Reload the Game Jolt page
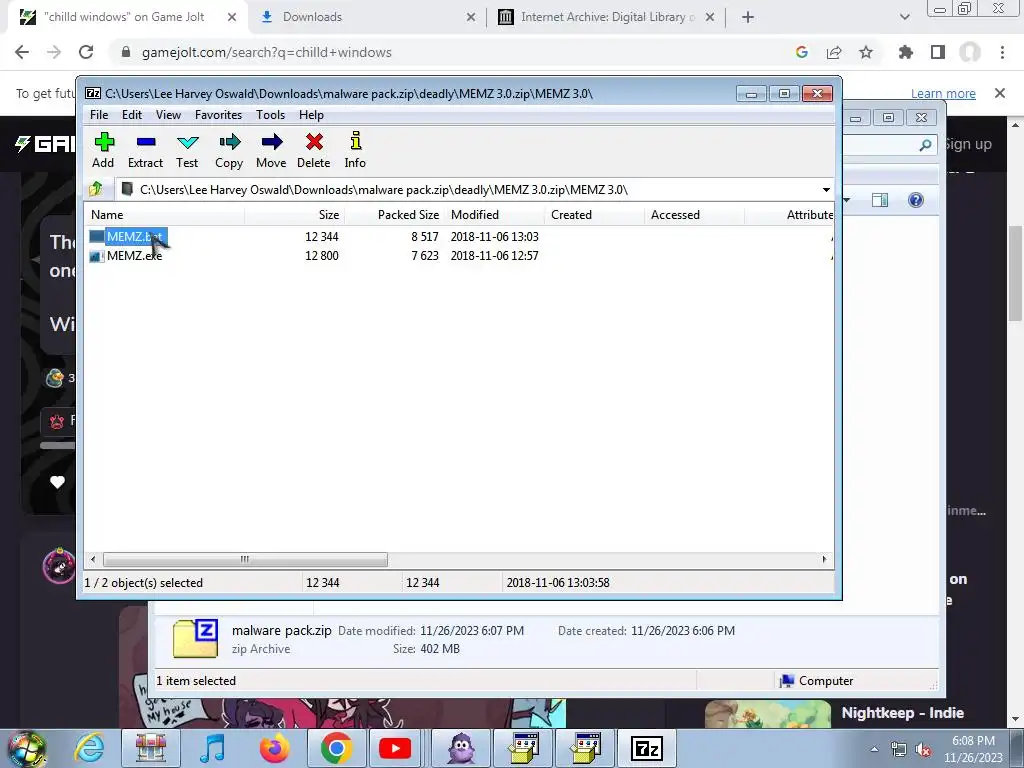The height and width of the screenshot is (768, 1024). 86,52
